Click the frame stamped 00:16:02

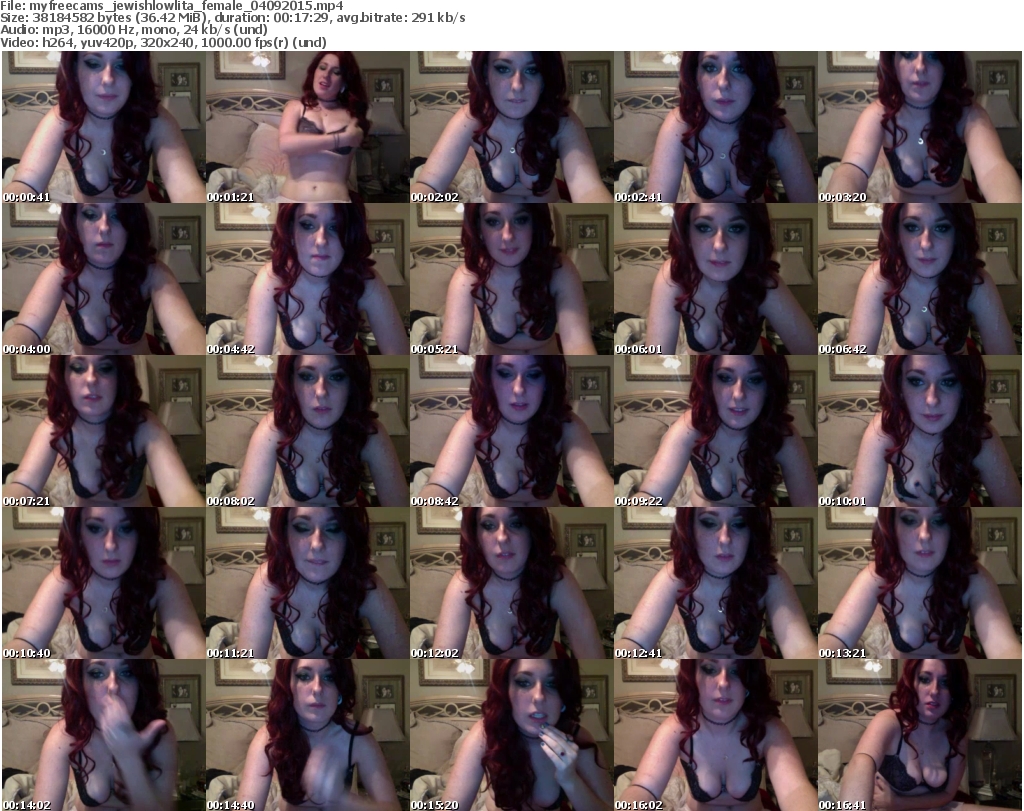[715, 735]
